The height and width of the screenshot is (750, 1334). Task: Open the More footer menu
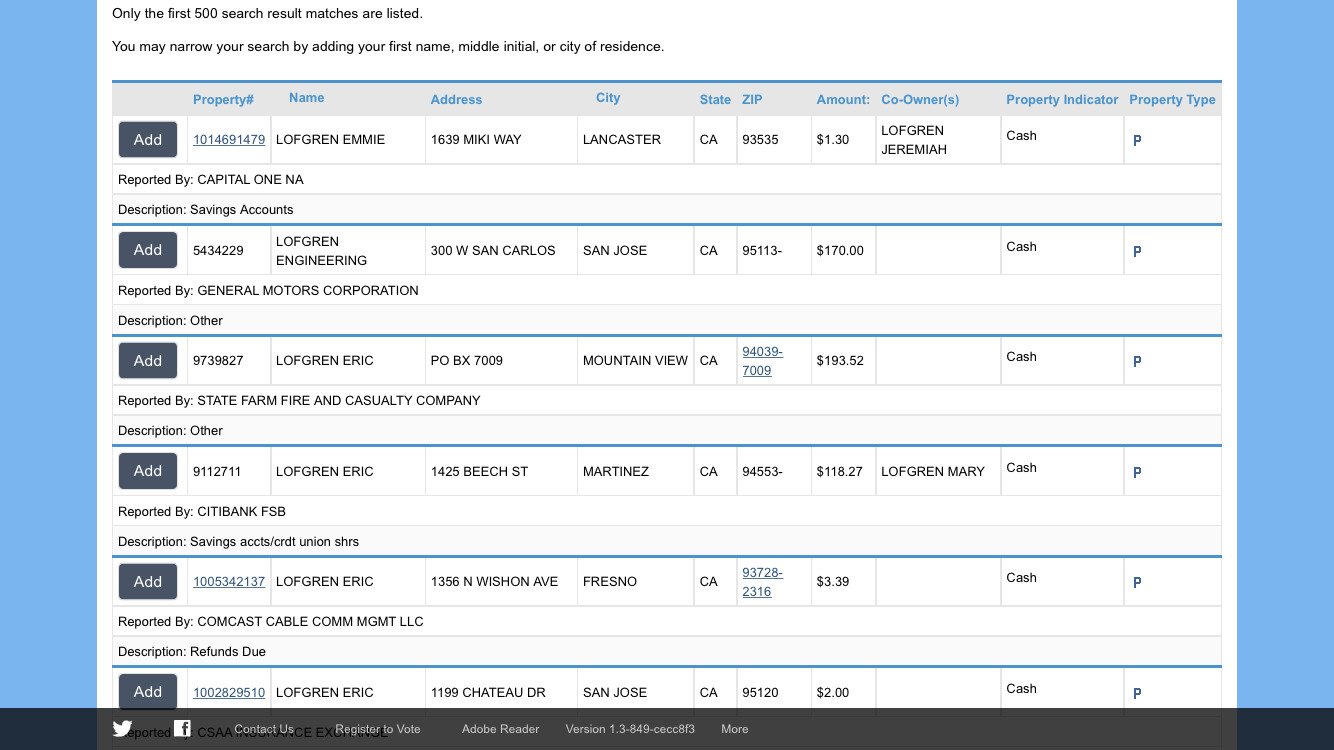pyautogui.click(x=735, y=729)
